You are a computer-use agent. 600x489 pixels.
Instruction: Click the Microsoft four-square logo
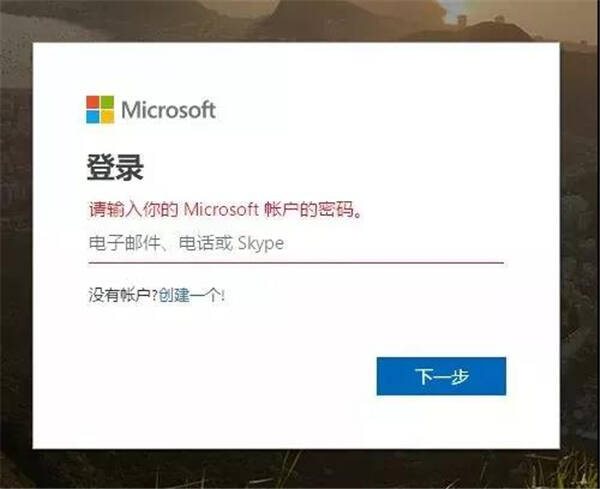point(100,110)
